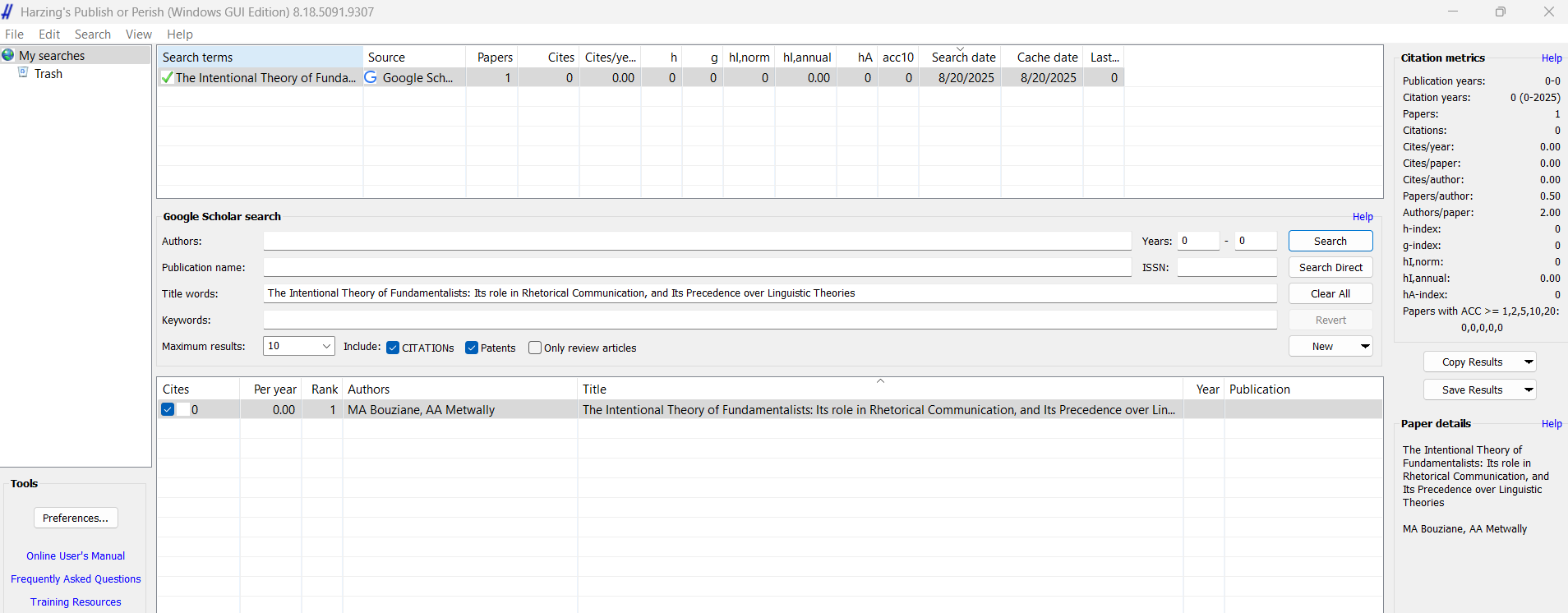Uncheck the MA Bouziane result row checkbox

pyautogui.click(x=168, y=409)
